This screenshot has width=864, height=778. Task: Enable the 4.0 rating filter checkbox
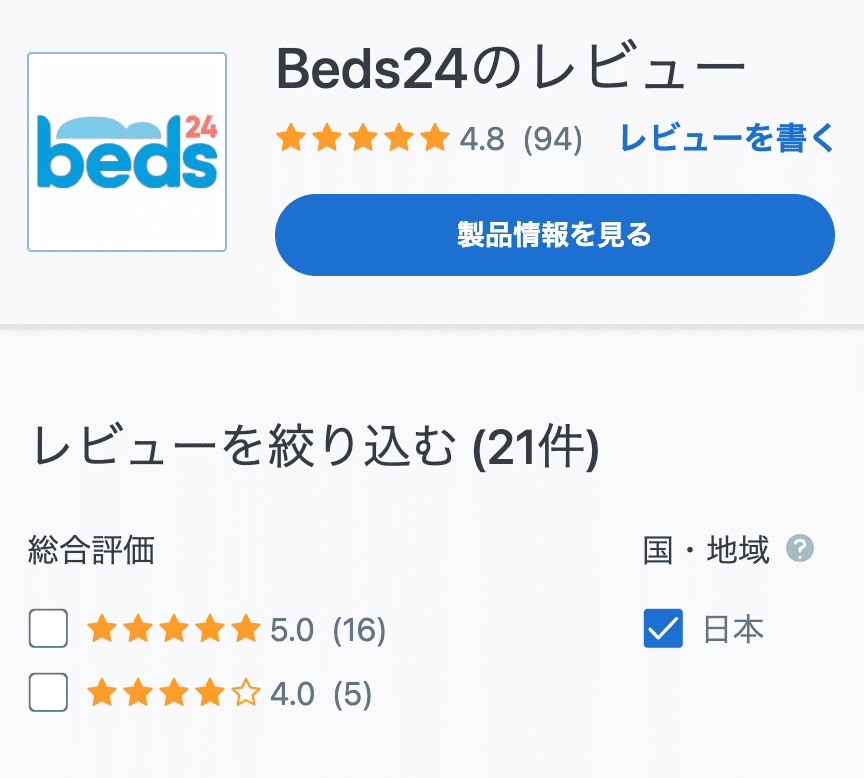pyautogui.click(x=48, y=692)
